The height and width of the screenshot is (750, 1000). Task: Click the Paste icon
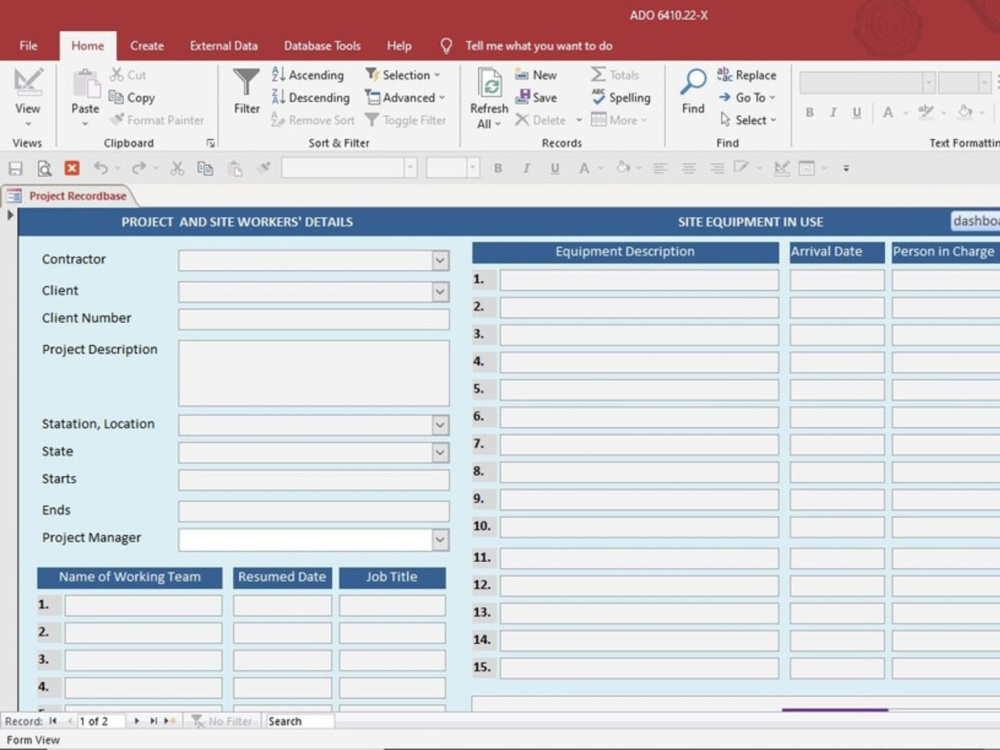click(x=85, y=85)
